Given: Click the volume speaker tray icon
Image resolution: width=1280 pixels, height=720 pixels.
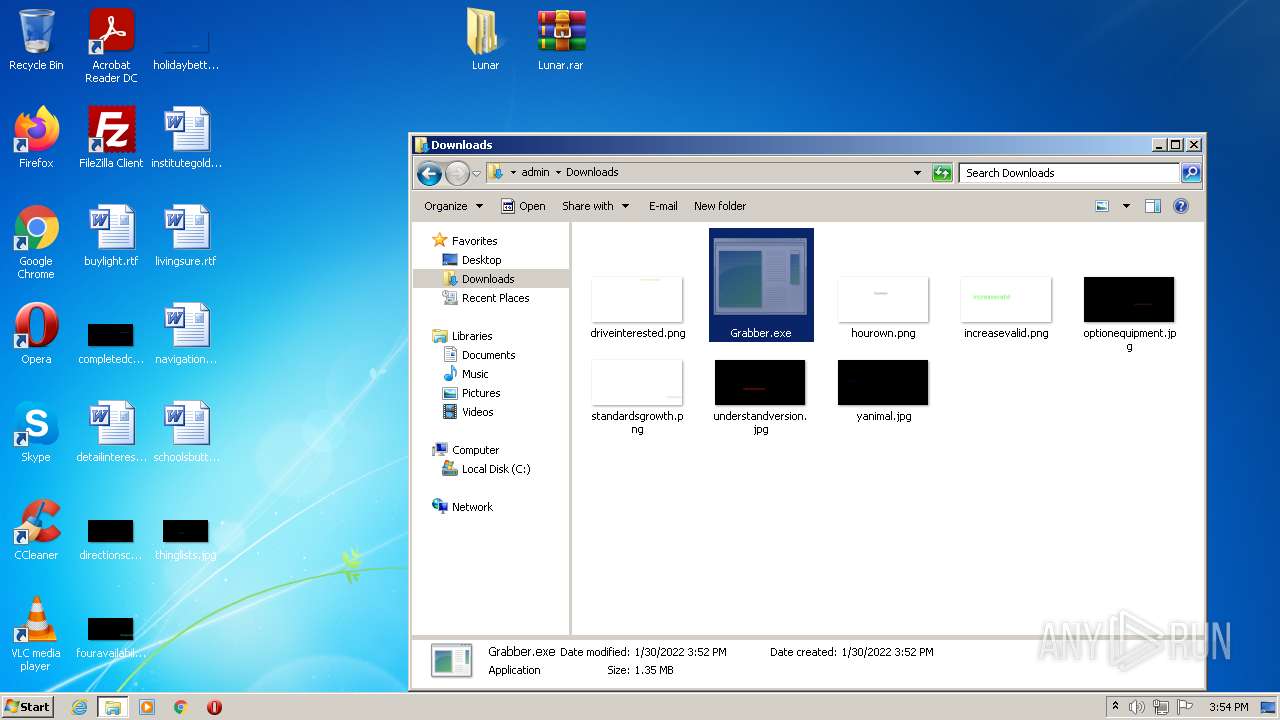Looking at the screenshot, I should (1137, 707).
